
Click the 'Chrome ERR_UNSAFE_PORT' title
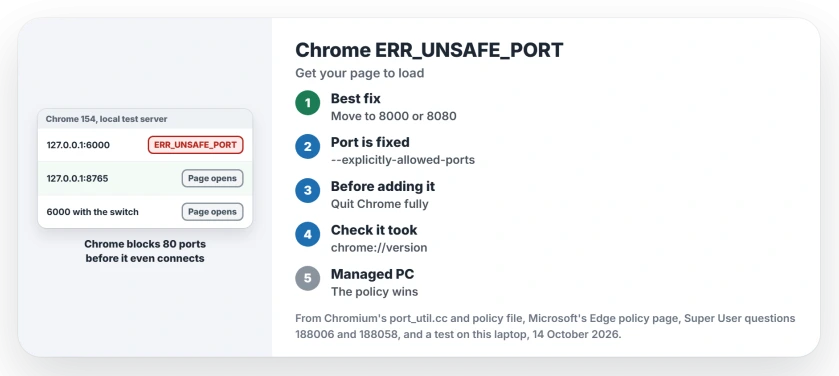coord(429,50)
